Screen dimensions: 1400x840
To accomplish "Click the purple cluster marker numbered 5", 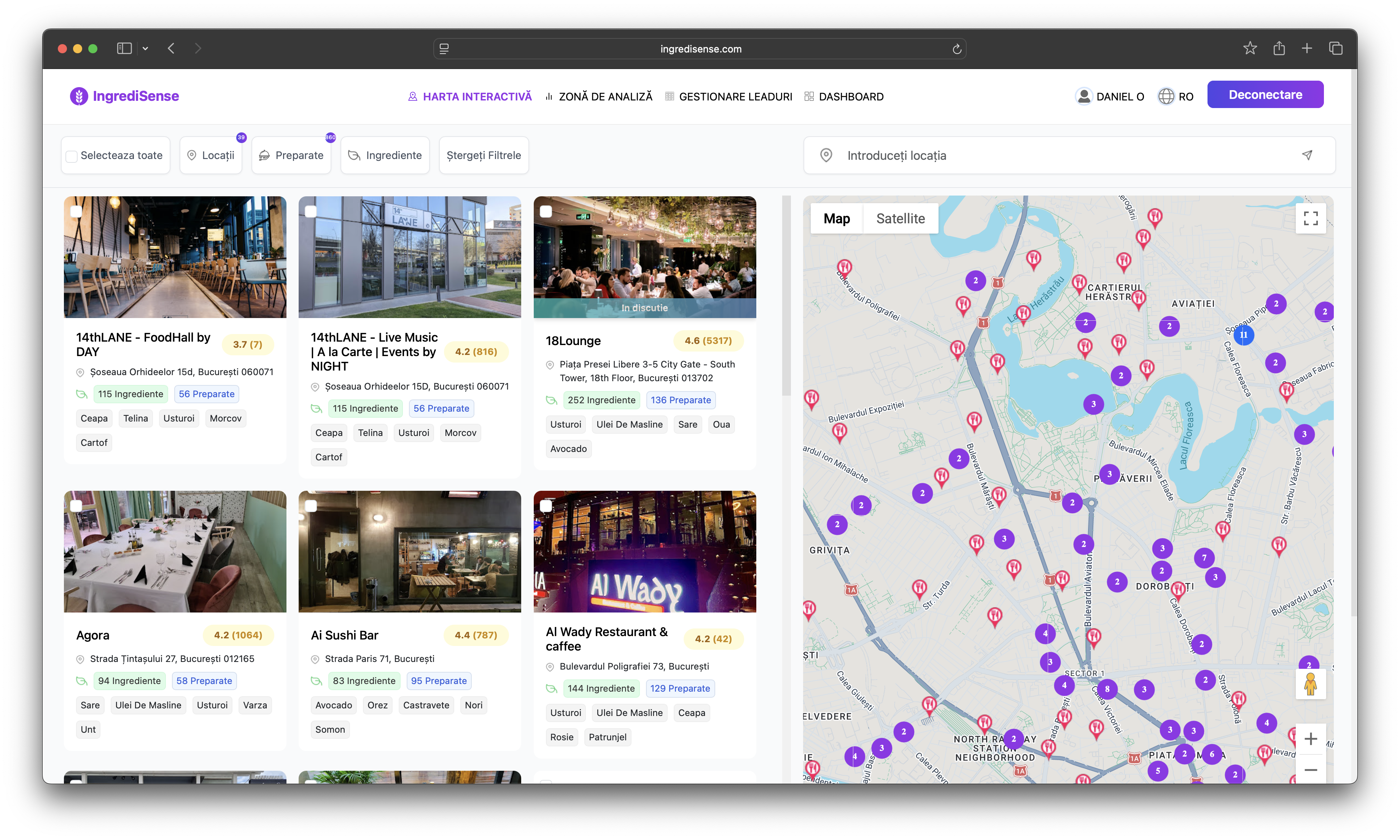I will (1158, 770).
